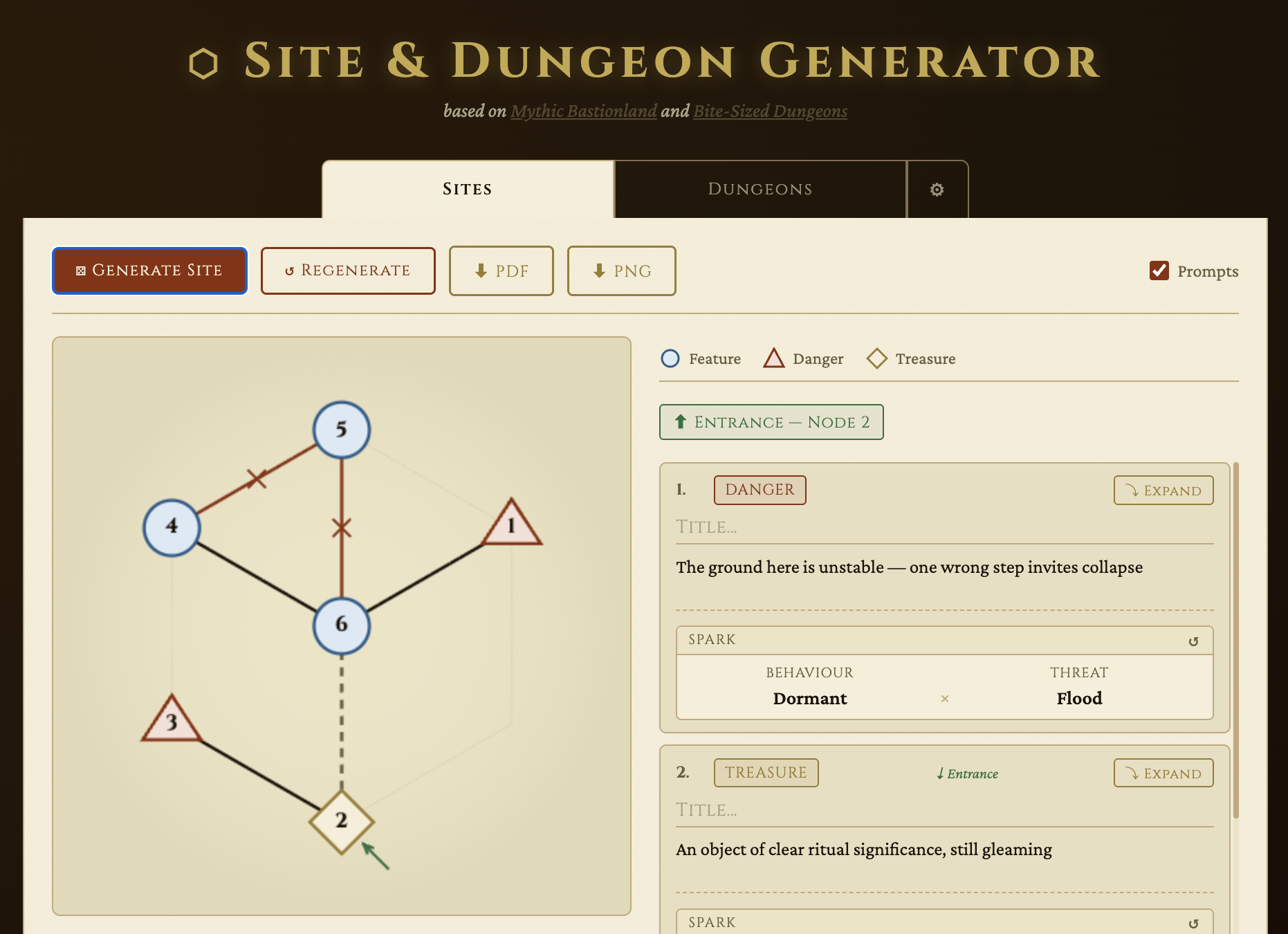
Task: Click the Title field in card 2
Action: (945, 810)
